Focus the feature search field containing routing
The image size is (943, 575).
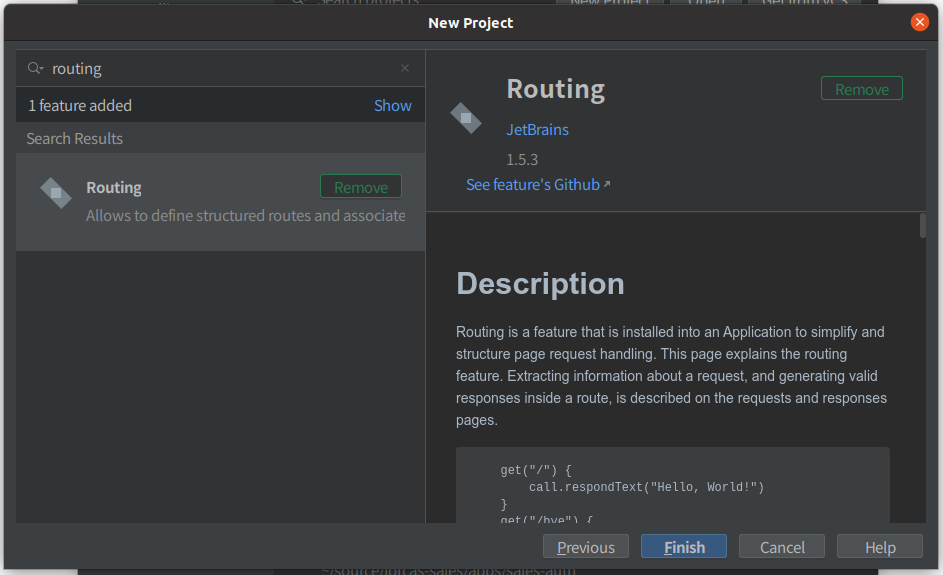221,68
